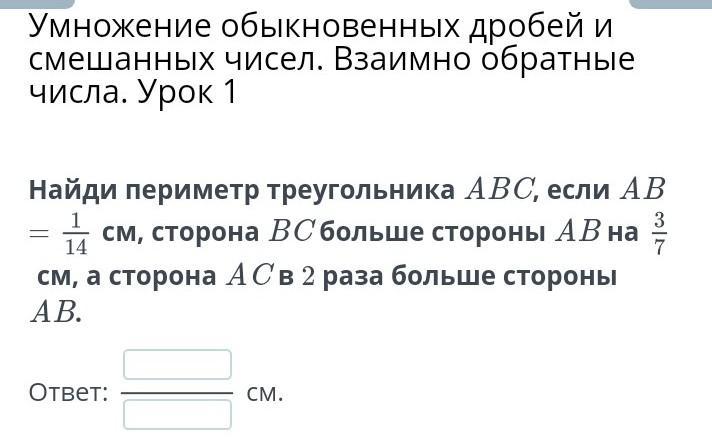Click the "см." unit label after the answer
Screen dimensions: 712x448
point(265,392)
